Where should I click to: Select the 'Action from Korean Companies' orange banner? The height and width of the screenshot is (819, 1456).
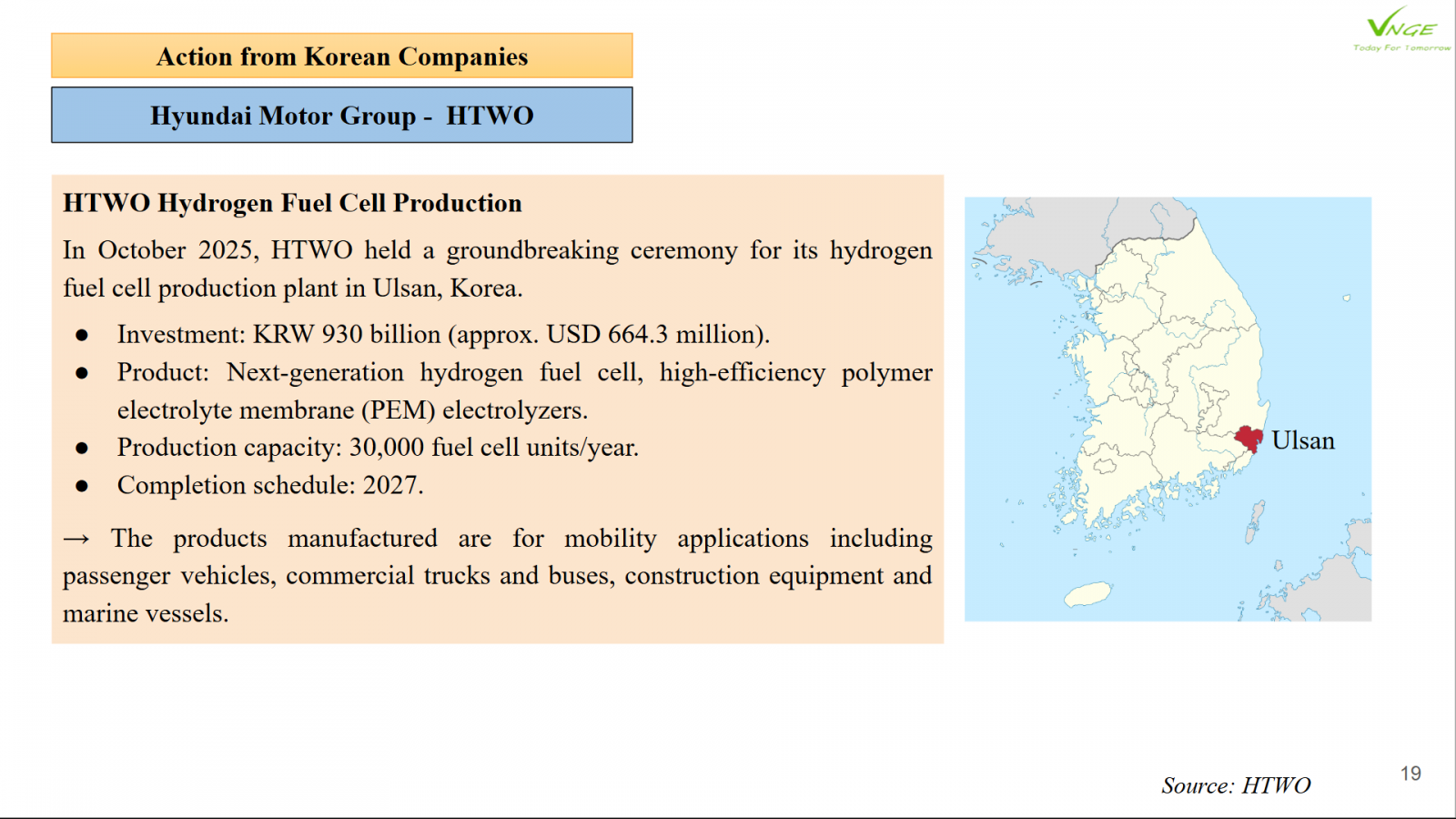341,56
